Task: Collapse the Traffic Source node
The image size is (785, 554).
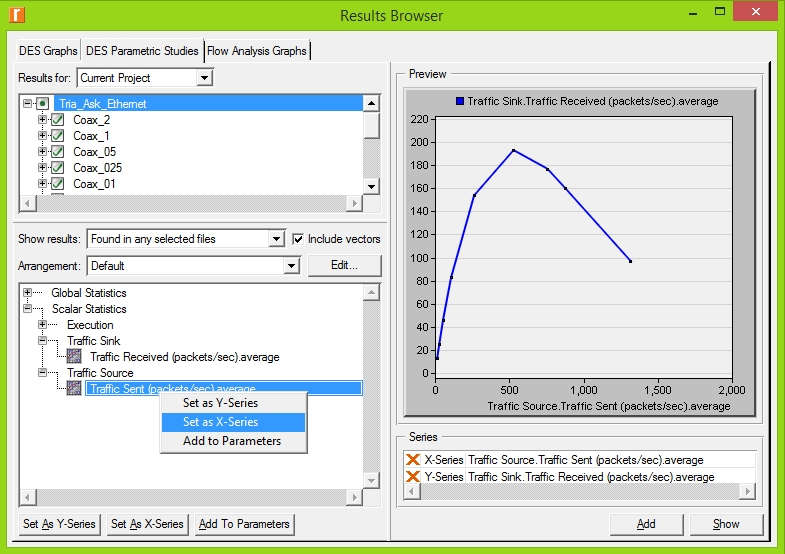Action: pyautogui.click(x=42, y=372)
